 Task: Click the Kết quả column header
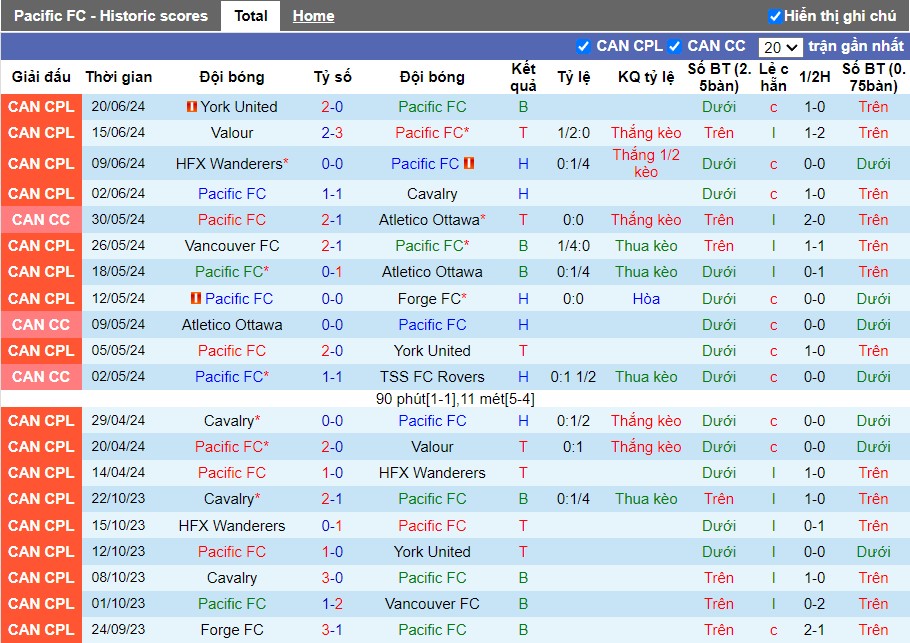tap(523, 77)
